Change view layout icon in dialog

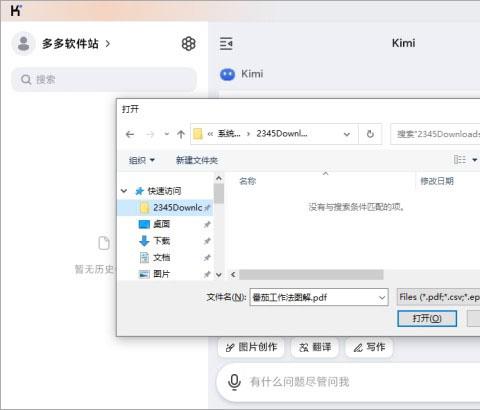pos(460,160)
